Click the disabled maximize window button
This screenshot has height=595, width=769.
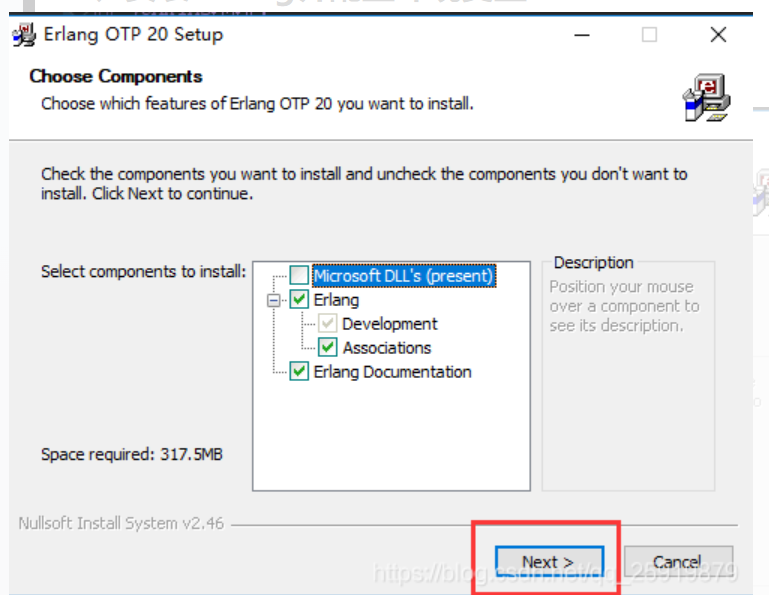click(649, 35)
